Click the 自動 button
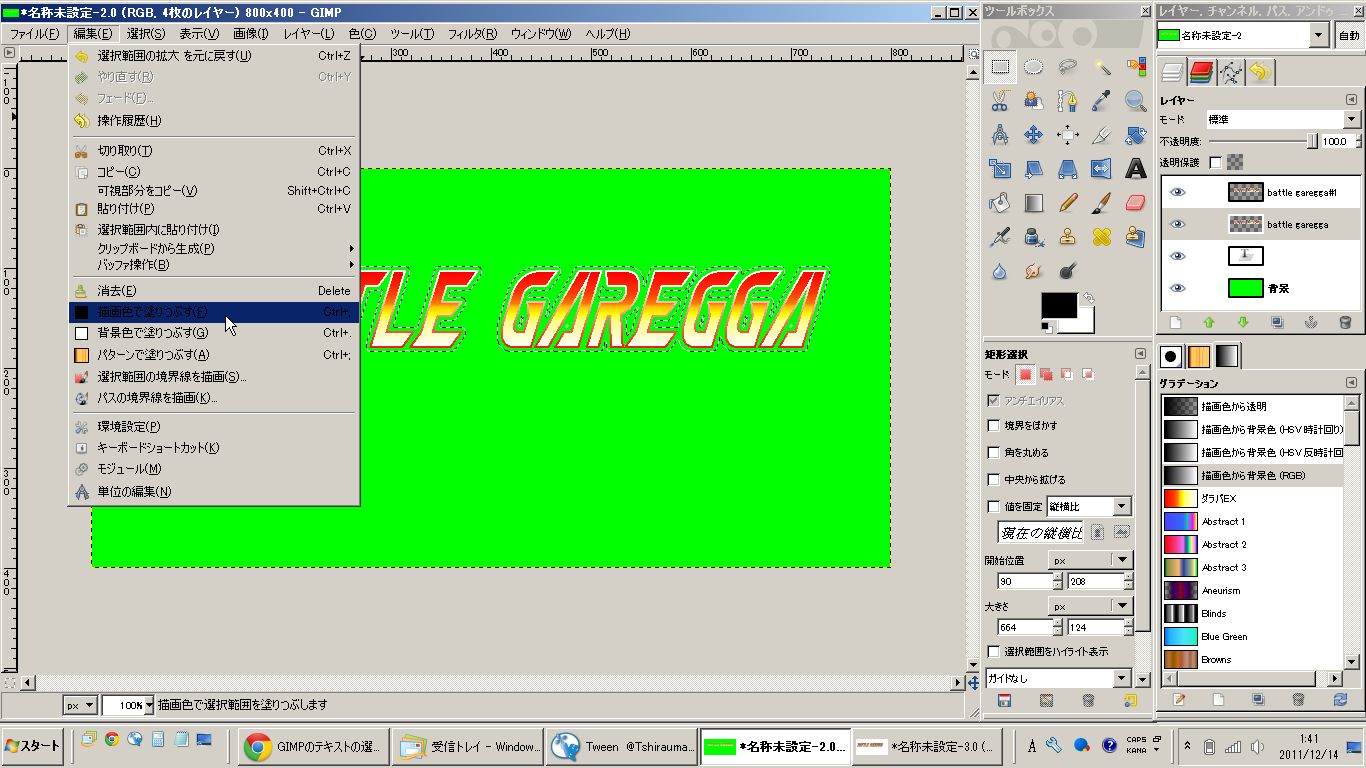 1349,36
